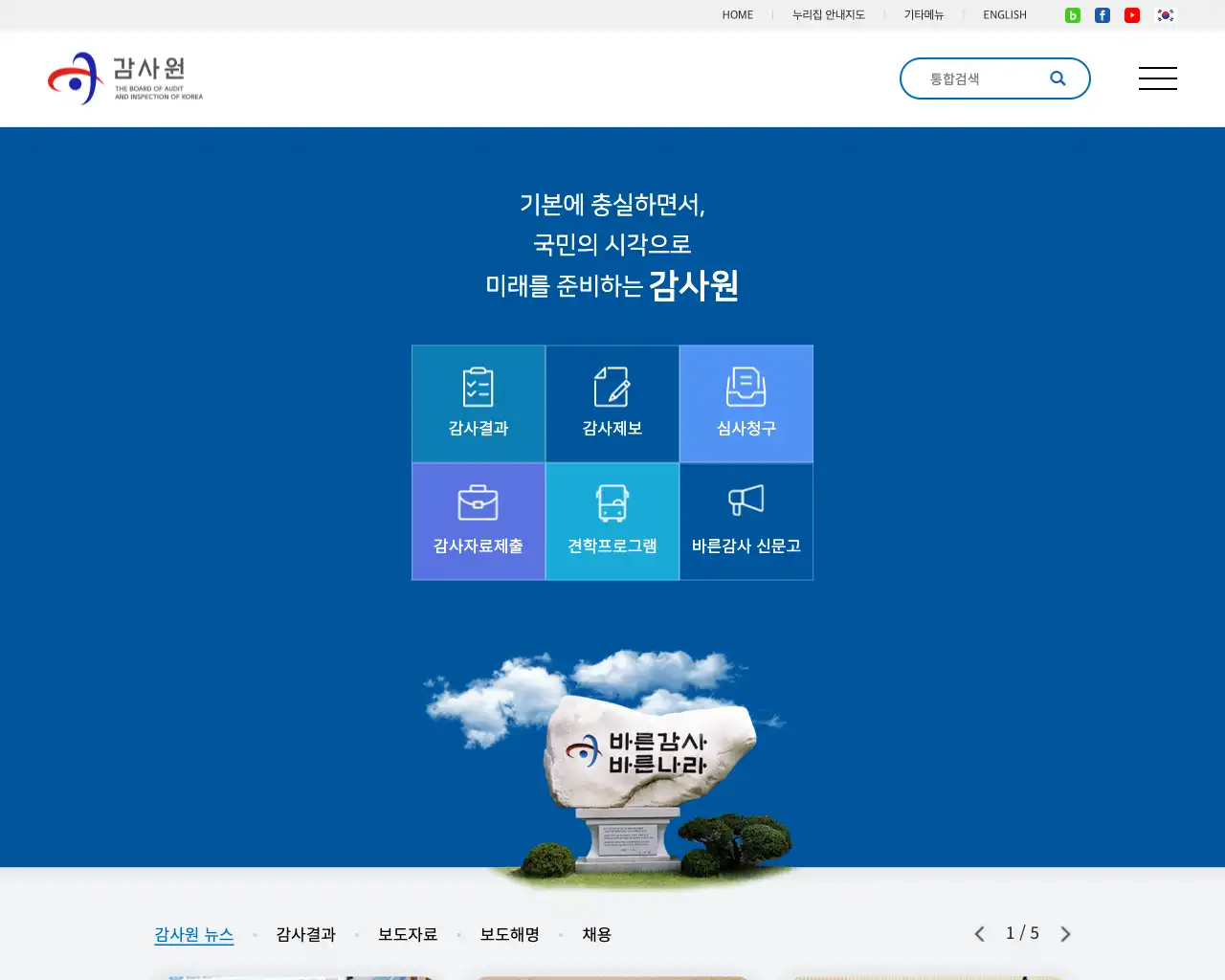
Task: Open the 감사자료제출 briefcase tile
Action: (x=479, y=522)
